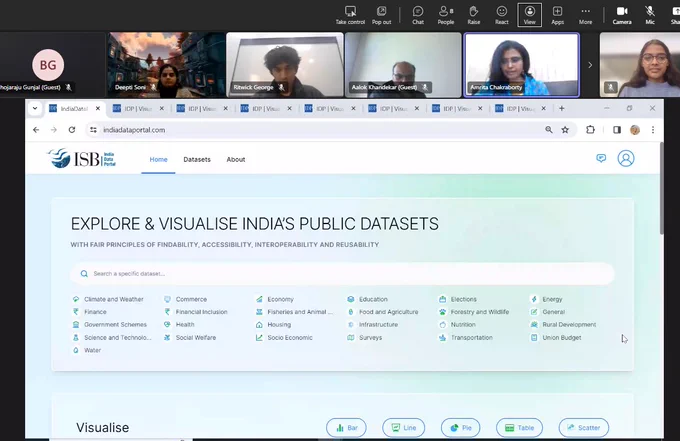The image size is (680, 441).
Task: Select Ritwick George video tile
Action: tap(285, 65)
